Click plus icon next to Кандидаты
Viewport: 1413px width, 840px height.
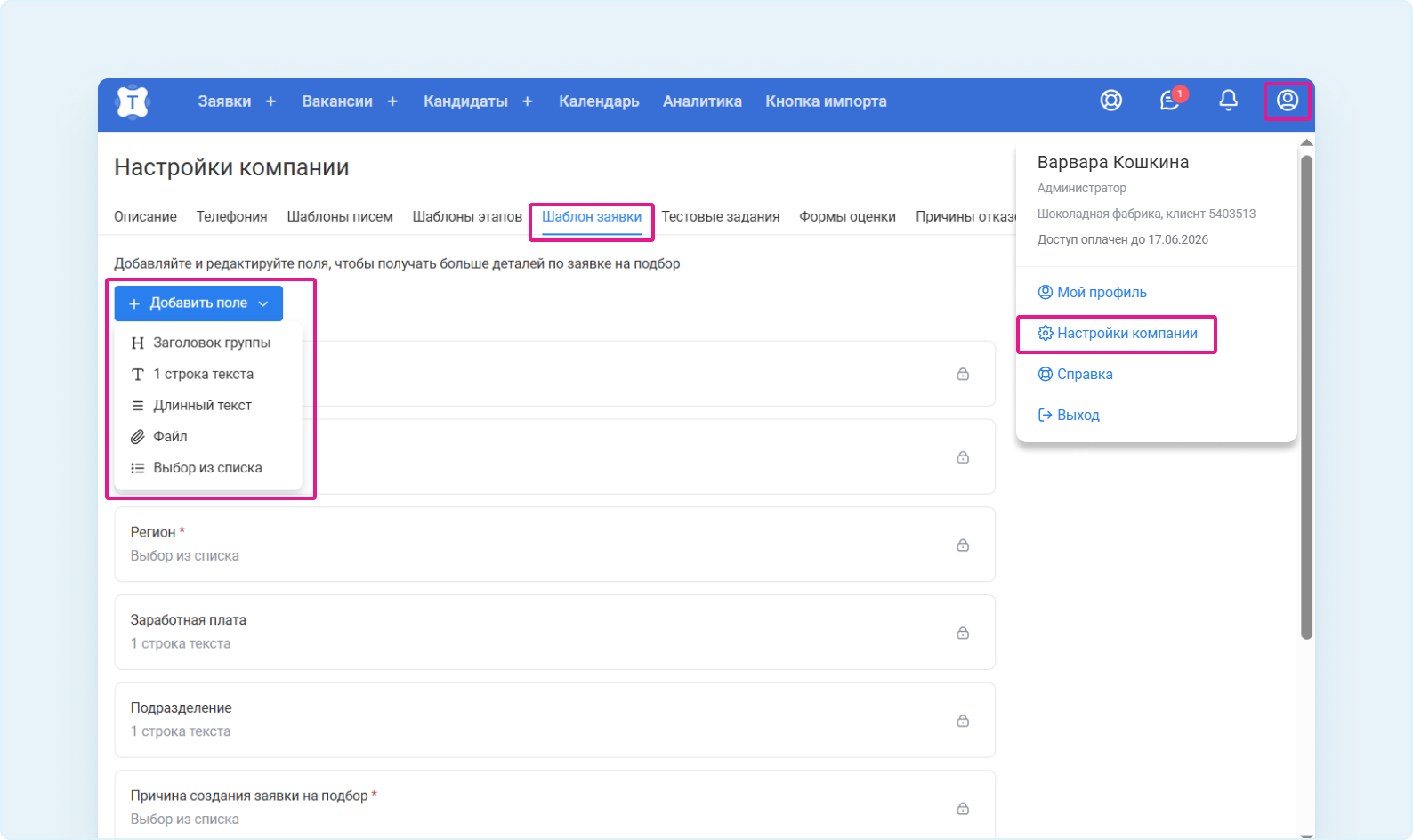528,101
